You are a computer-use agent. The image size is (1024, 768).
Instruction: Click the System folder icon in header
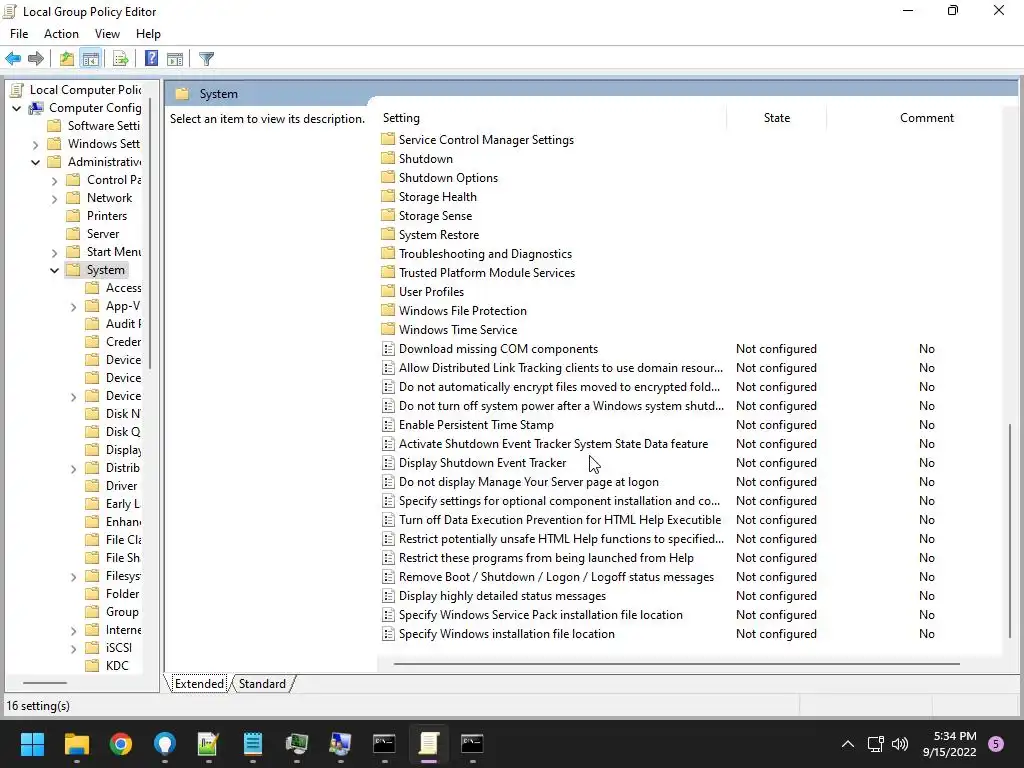[x=182, y=94]
